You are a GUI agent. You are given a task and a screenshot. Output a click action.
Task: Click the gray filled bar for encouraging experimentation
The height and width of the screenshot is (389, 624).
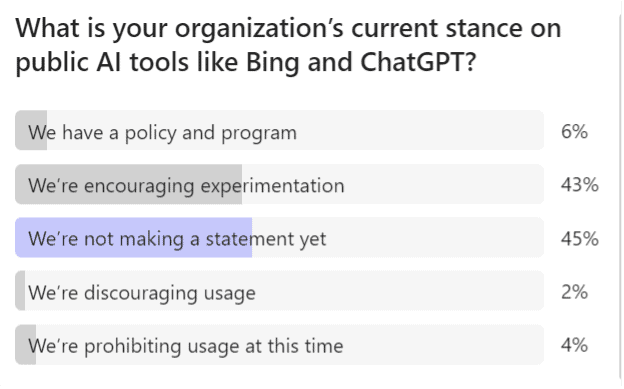pos(129,184)
